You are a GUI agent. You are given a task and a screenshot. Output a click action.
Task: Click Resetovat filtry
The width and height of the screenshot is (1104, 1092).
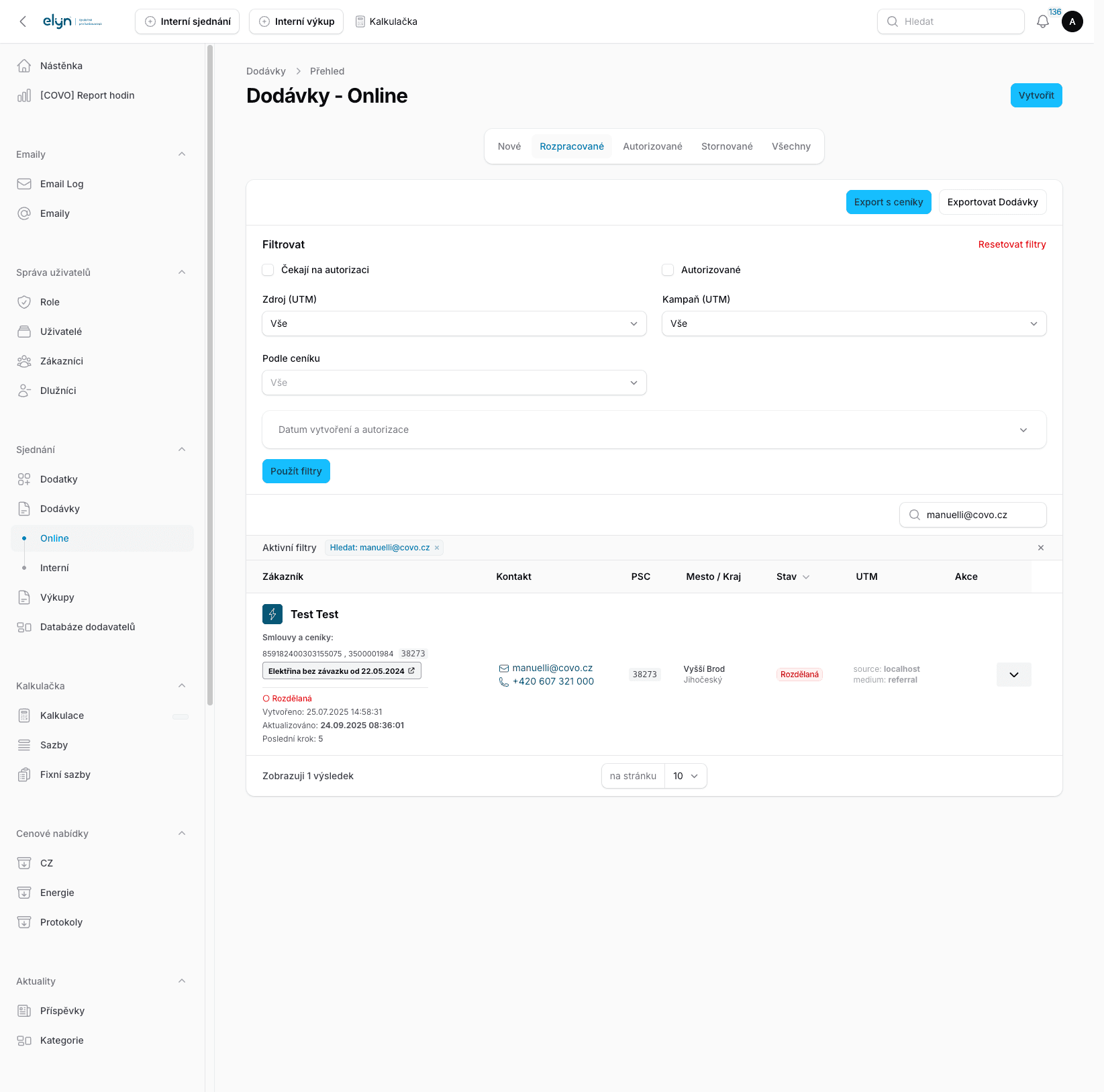coord(1012,244)
